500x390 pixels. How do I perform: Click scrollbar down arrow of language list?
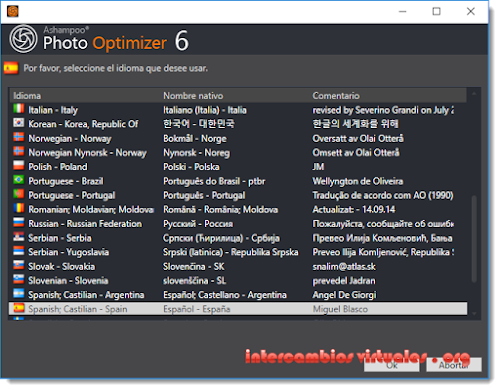click(474, 314)
